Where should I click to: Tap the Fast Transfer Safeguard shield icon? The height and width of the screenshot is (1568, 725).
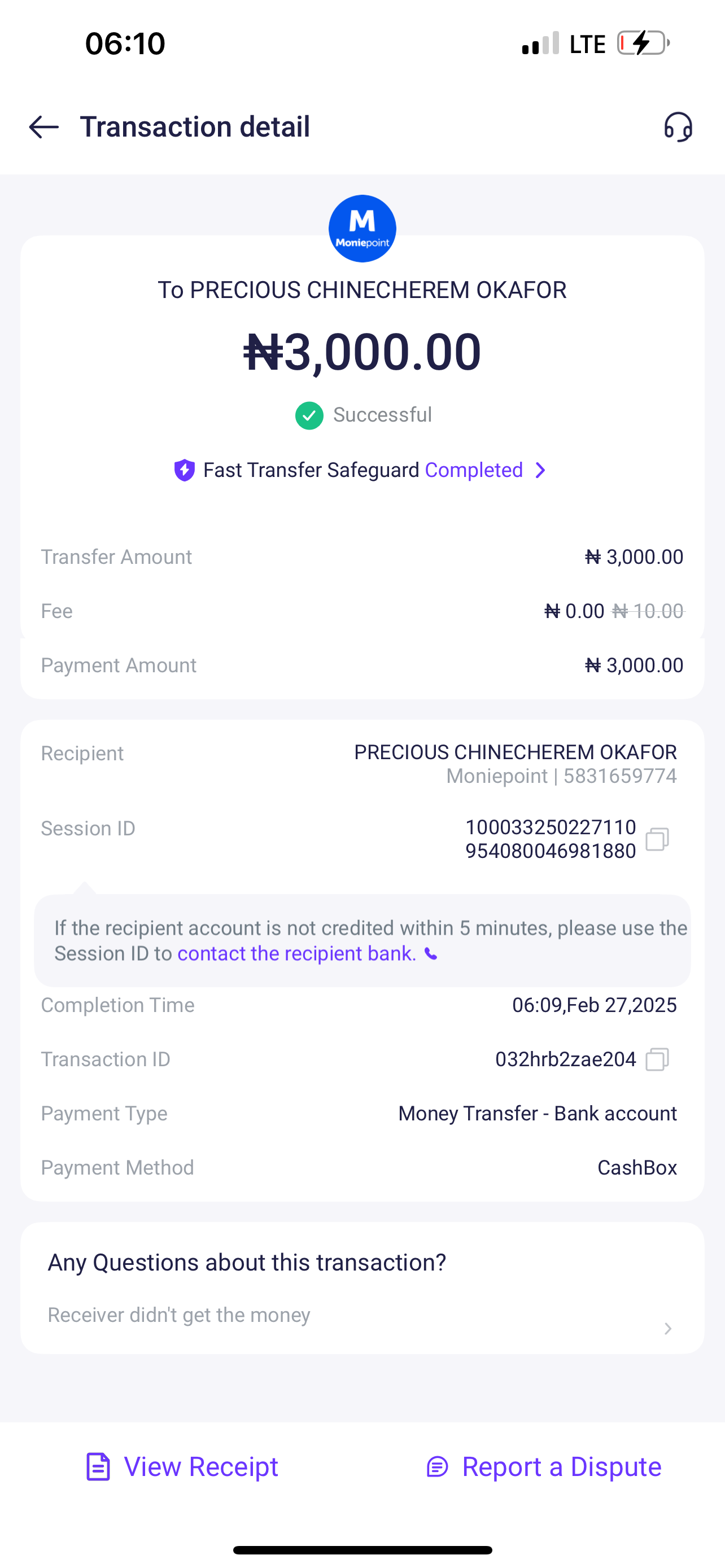pyautogui.click(x=185, y=471)
